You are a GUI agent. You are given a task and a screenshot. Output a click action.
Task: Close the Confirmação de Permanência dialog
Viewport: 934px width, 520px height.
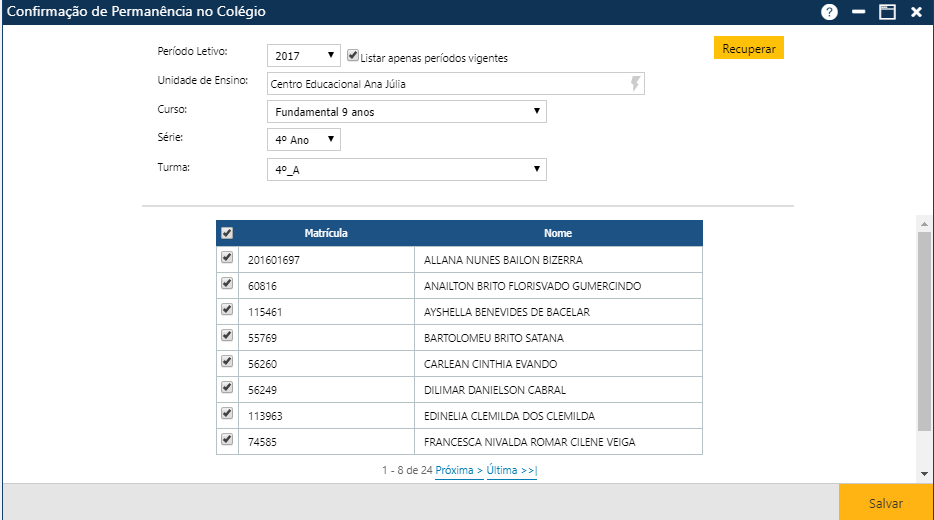coord(915,12)
